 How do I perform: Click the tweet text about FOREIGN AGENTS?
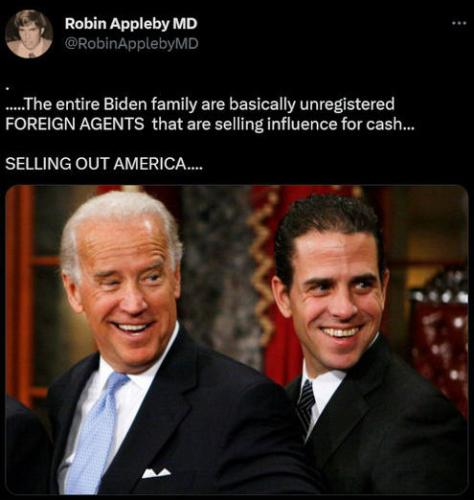point(210,114)
